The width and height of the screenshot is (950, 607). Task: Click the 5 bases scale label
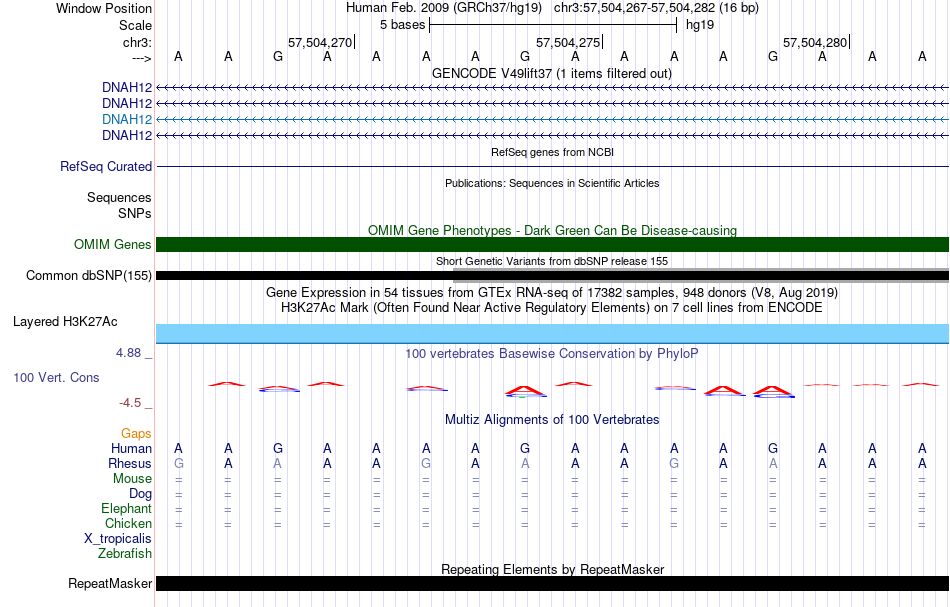click(x=402, y=25)
